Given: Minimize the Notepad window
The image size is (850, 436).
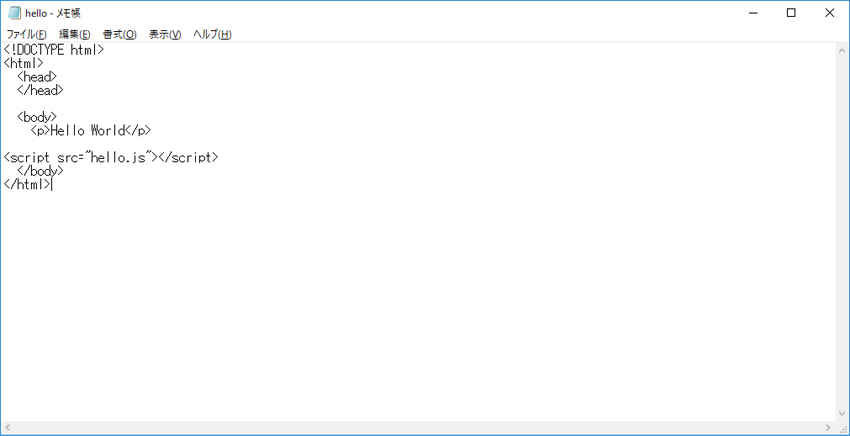Looking at the screenshot, I should tap(753, 13).
